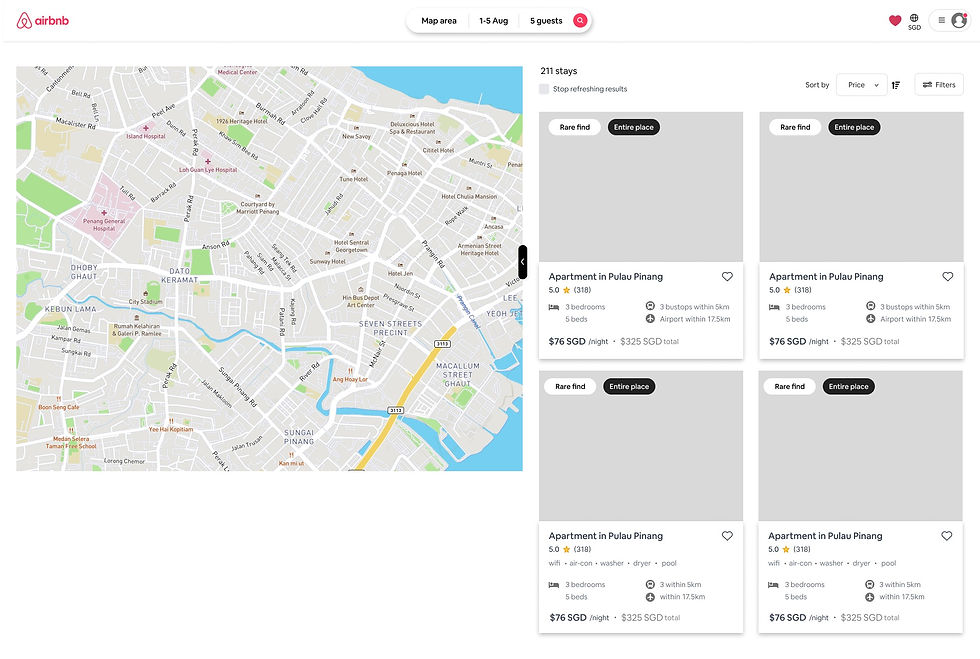
Task: Open the top-right Apartment in Pulau Pinang title
Action: pyautogui.click(x=826, y=276)
